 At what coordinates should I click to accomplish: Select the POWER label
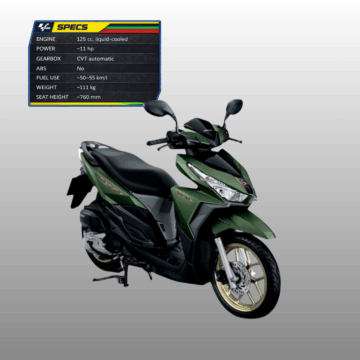point(46,49)
